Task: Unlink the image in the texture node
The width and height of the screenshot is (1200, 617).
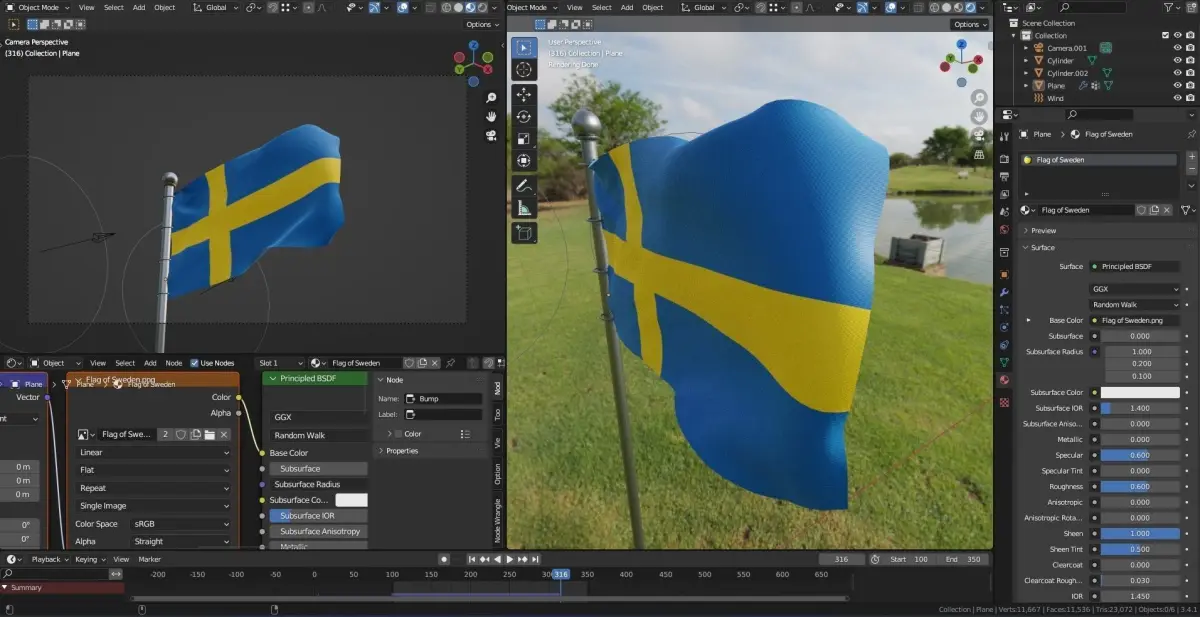Action: click(224, 434)
